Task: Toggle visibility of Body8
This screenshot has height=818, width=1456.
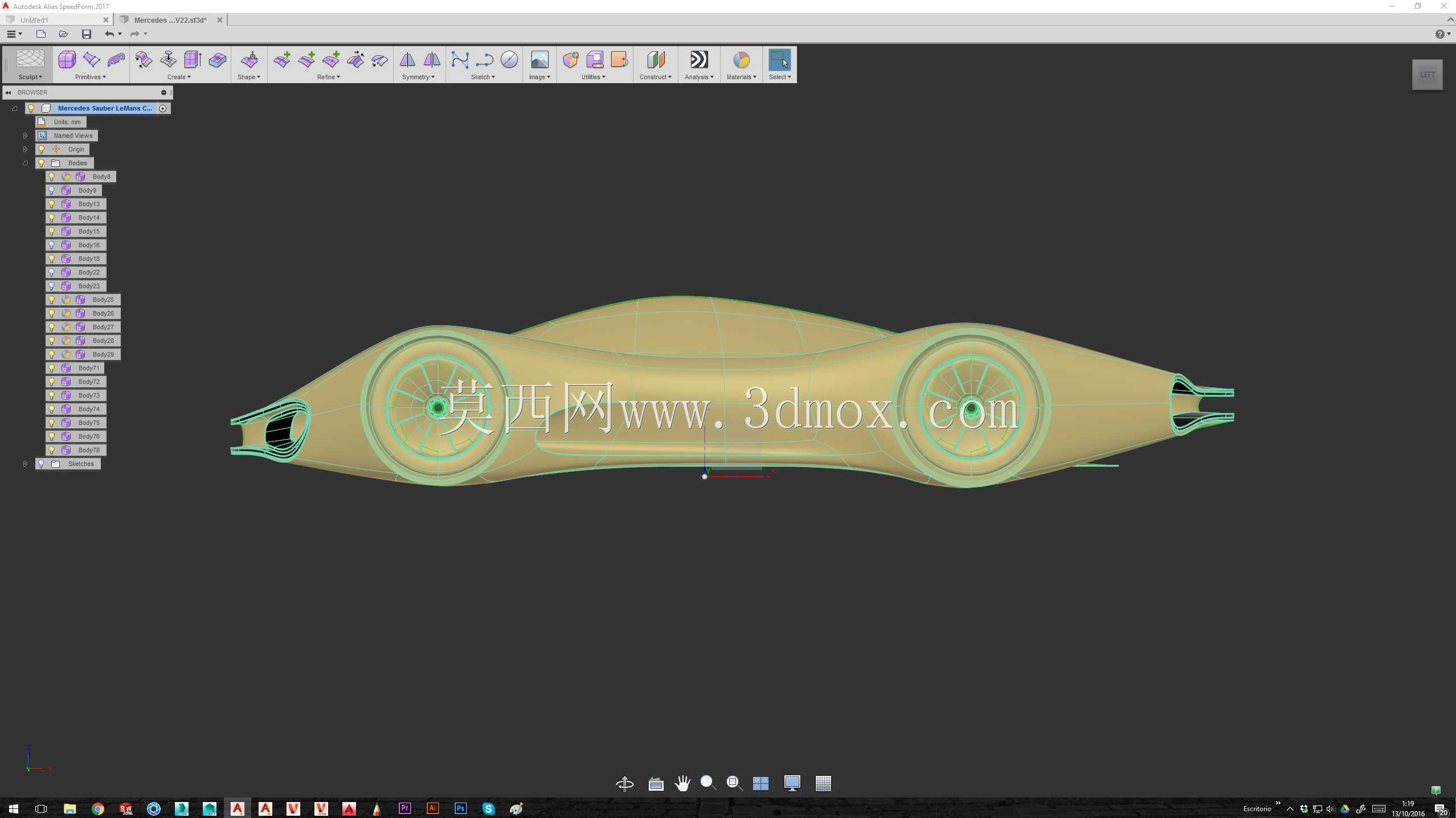Action: (x=52, y=177)
